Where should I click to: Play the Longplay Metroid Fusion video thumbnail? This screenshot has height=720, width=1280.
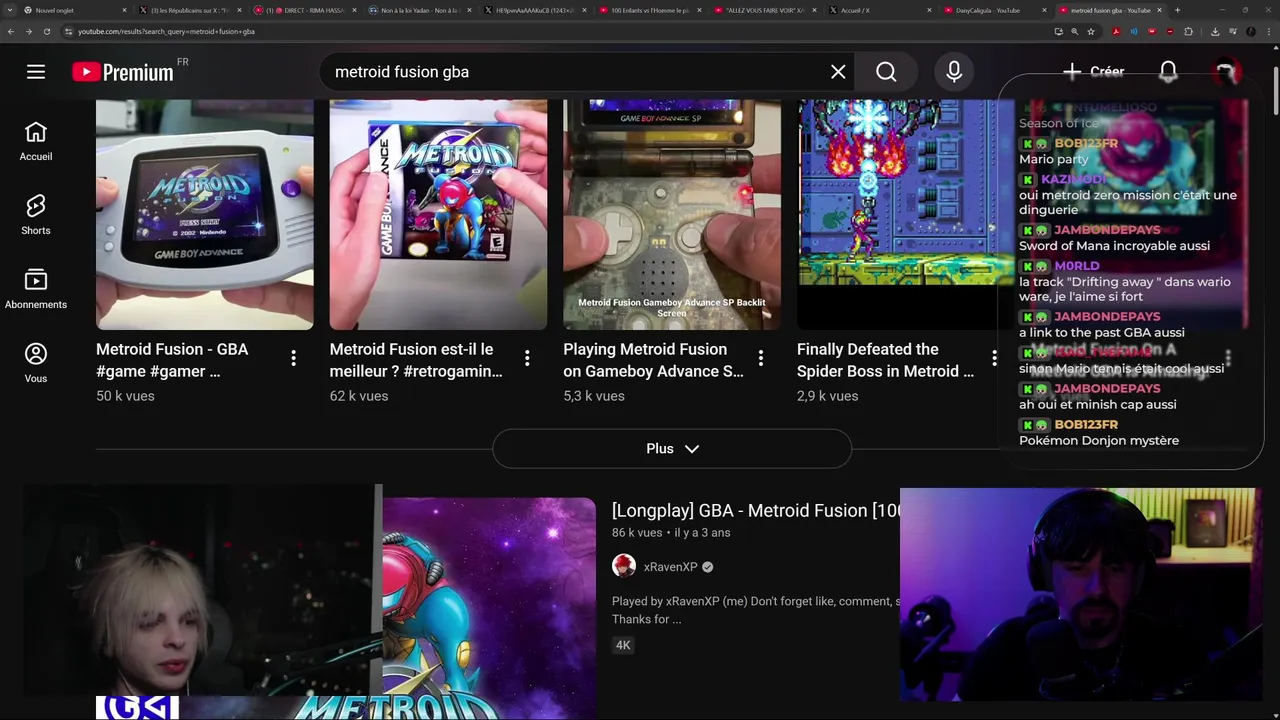click(488, 608)
